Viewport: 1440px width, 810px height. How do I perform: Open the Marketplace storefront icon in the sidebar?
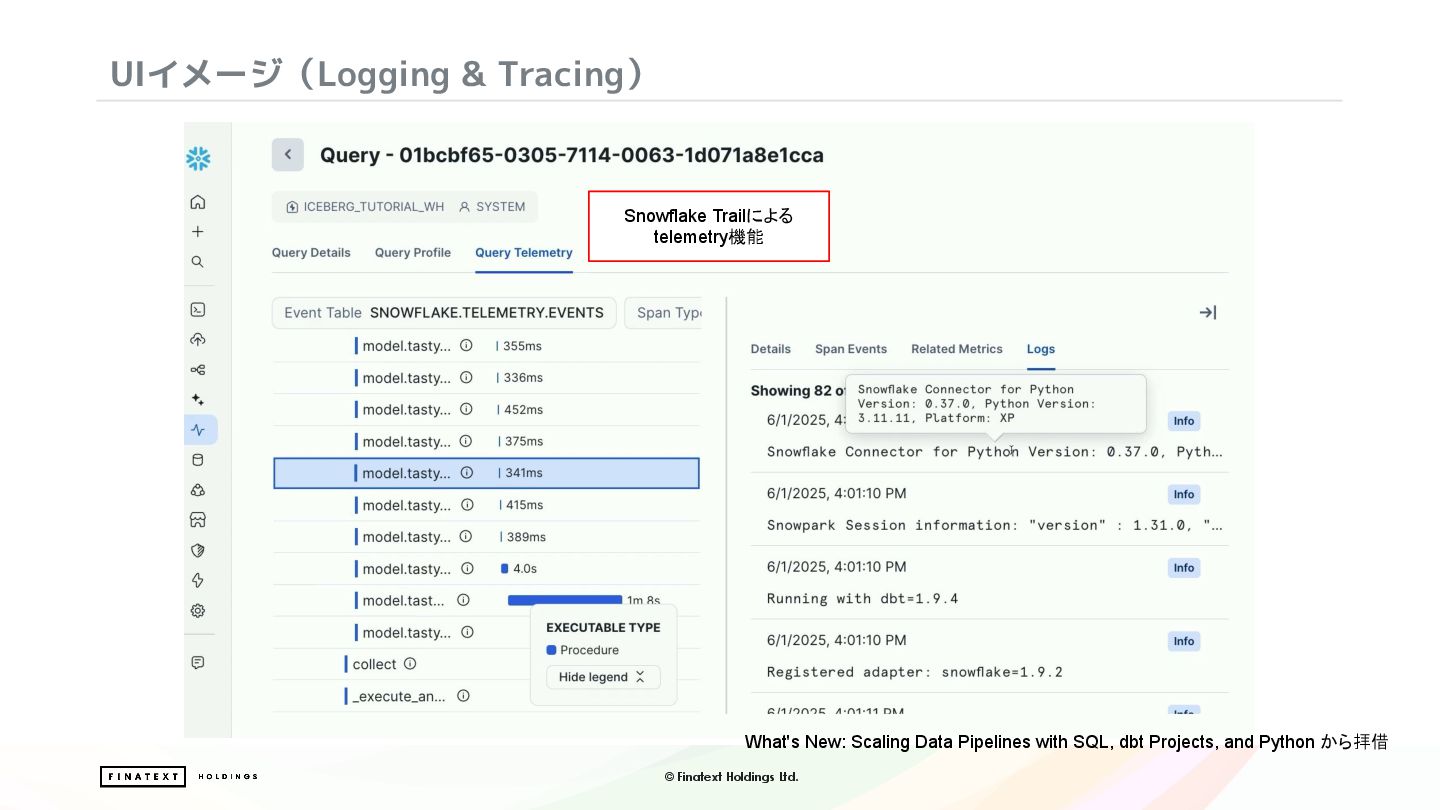tap(198, 520)
